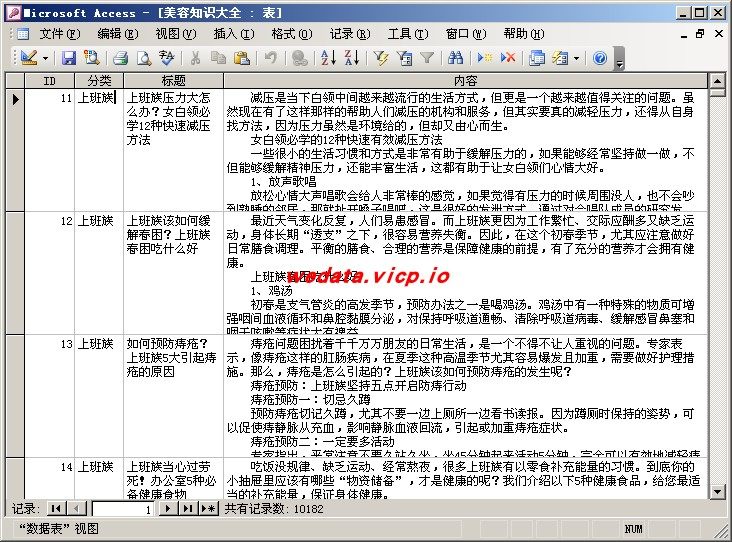Open Filter By Form icon

404,58
